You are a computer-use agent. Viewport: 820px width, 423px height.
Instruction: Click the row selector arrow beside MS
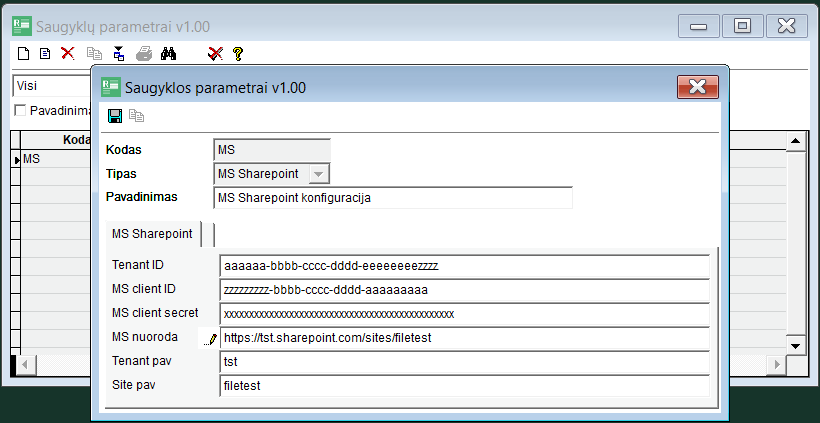(16, 159)
